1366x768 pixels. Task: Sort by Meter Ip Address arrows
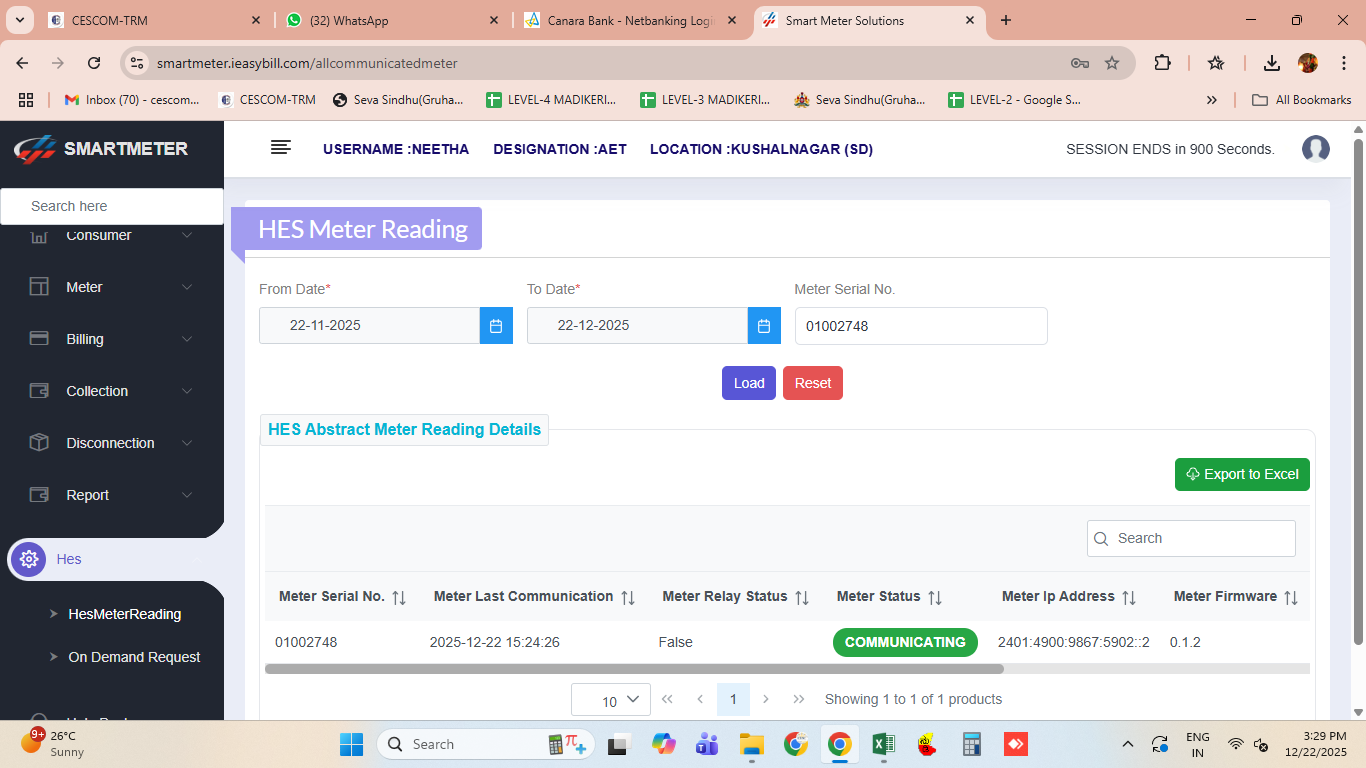1129,597
